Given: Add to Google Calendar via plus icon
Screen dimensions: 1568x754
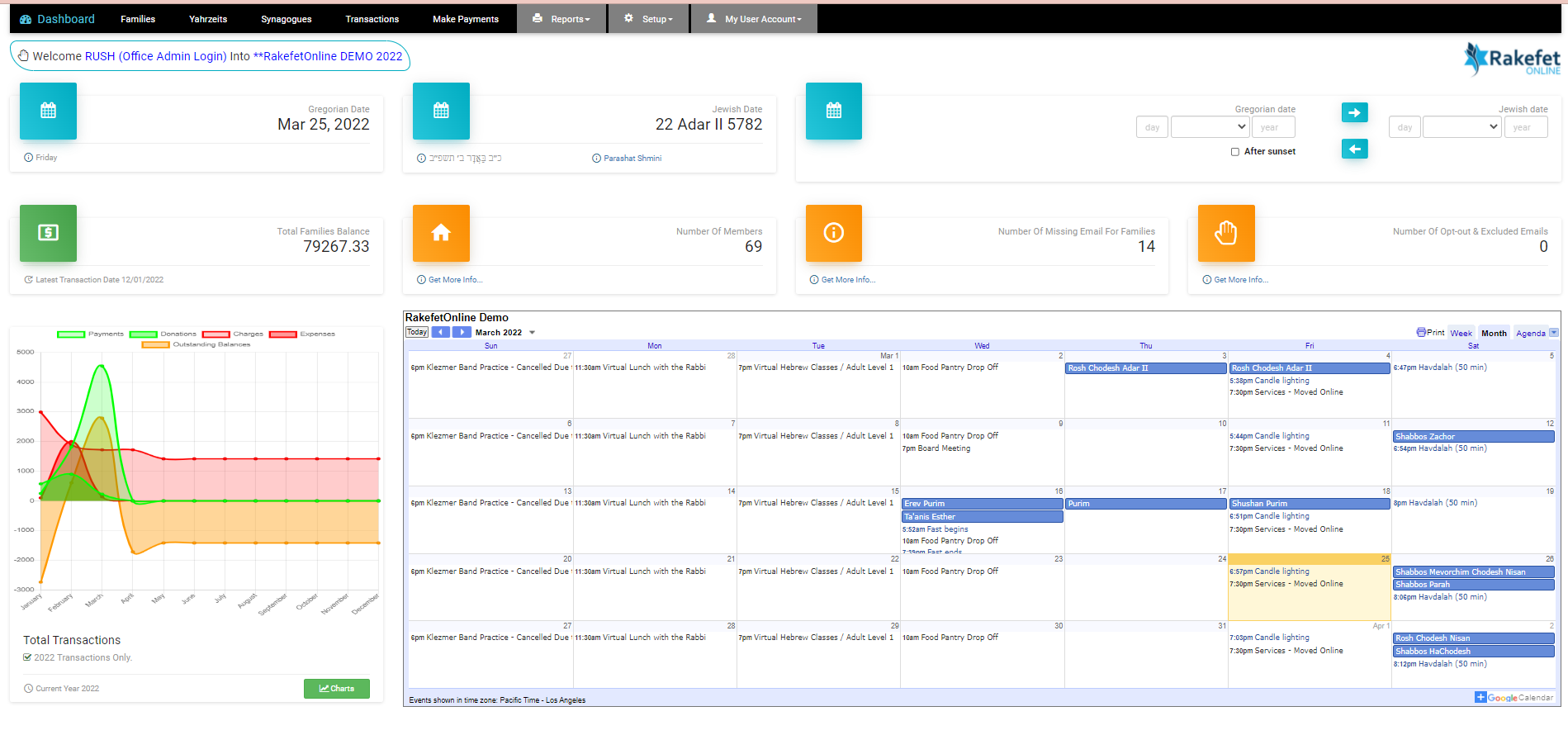Looking at the screenshot, I should pos(1480,697).
